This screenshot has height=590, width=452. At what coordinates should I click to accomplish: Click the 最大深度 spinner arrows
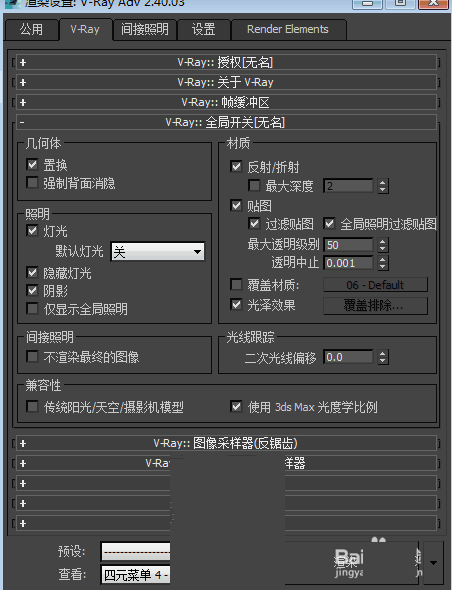tap(382, 186)
